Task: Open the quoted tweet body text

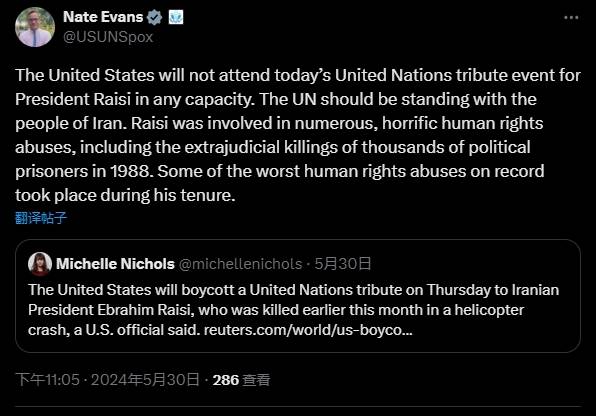Action: pyautogui.click(x=293, y=310)
